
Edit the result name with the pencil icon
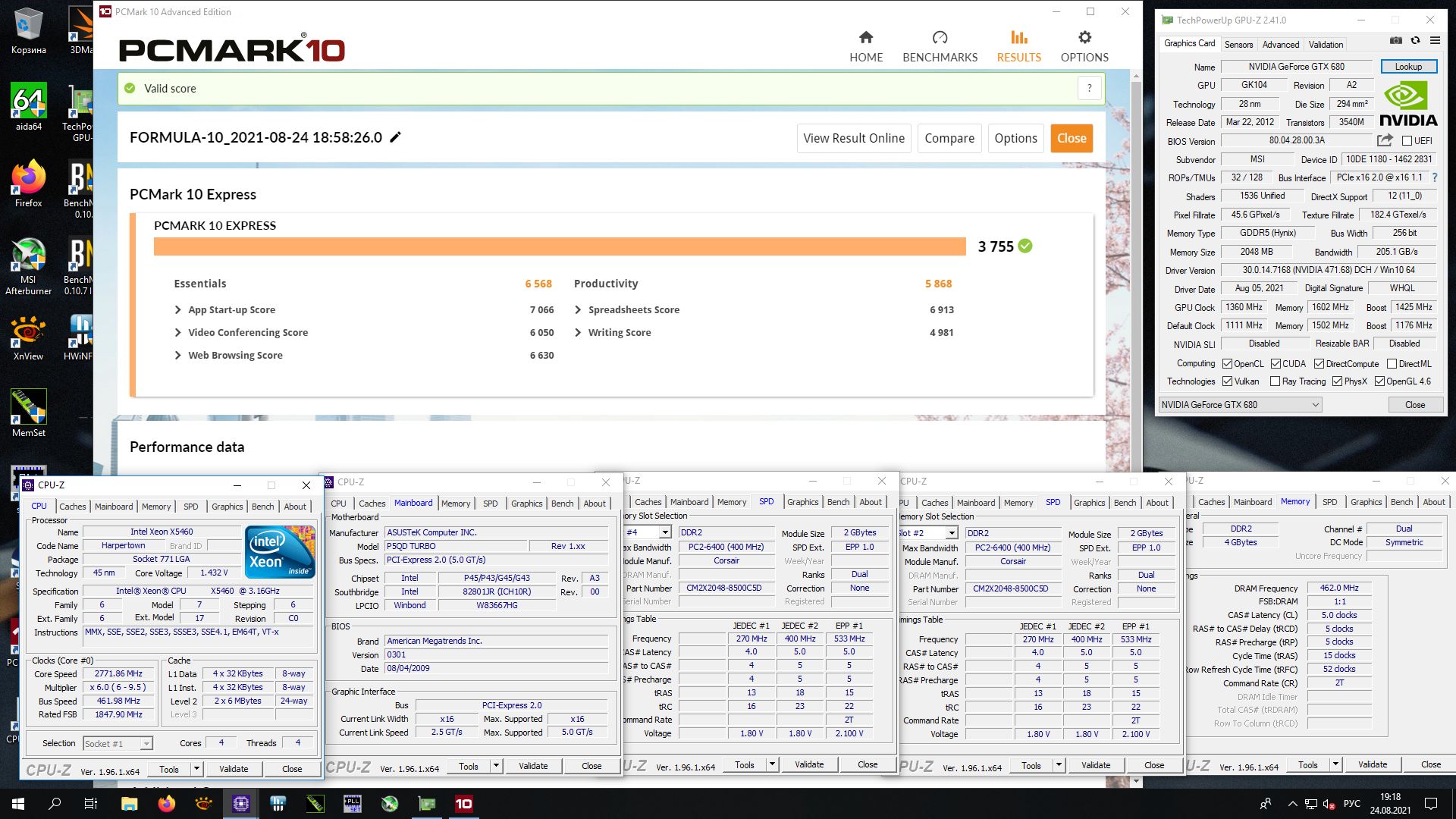[395, 137]
